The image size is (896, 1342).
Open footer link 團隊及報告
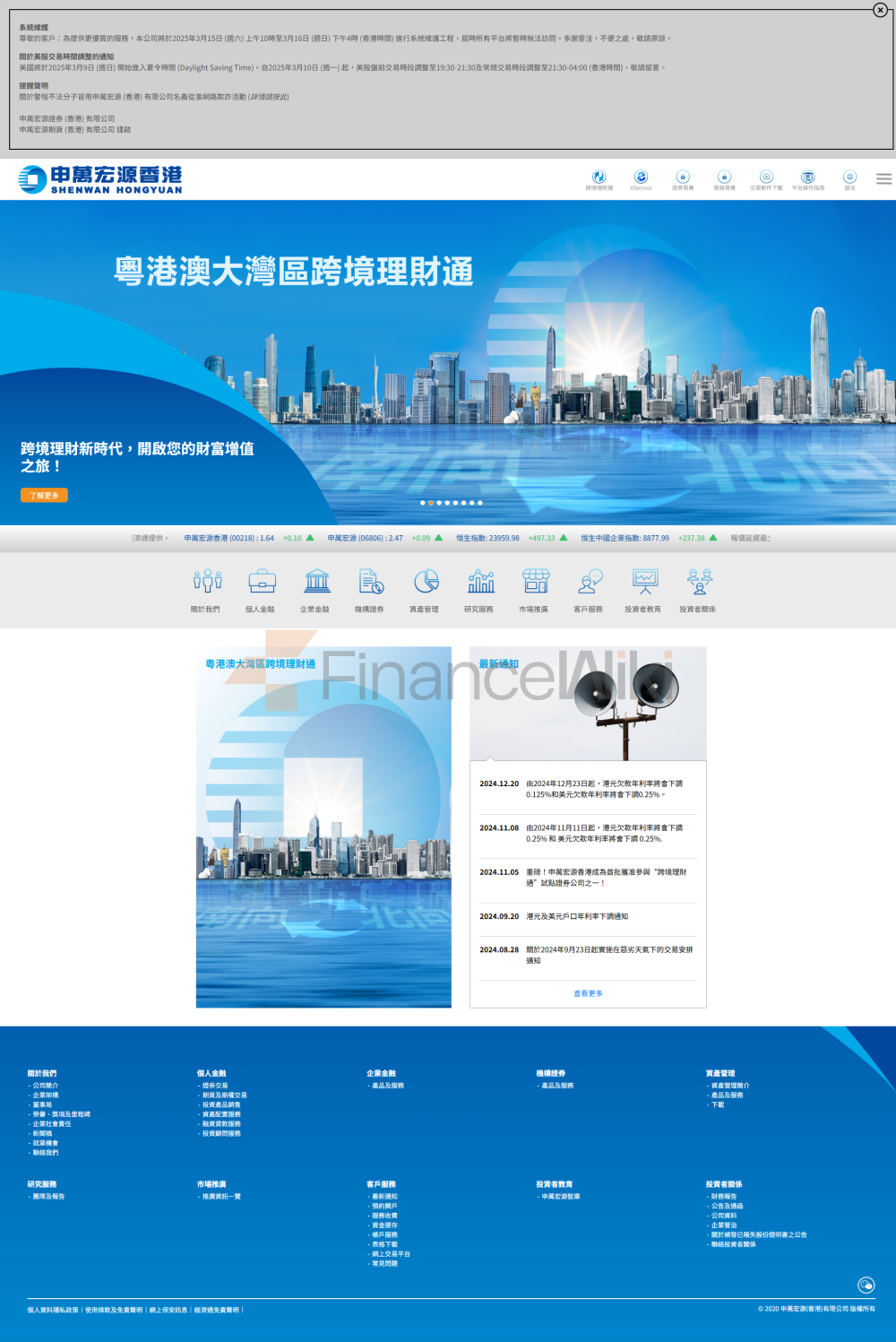click(48, 1197)
